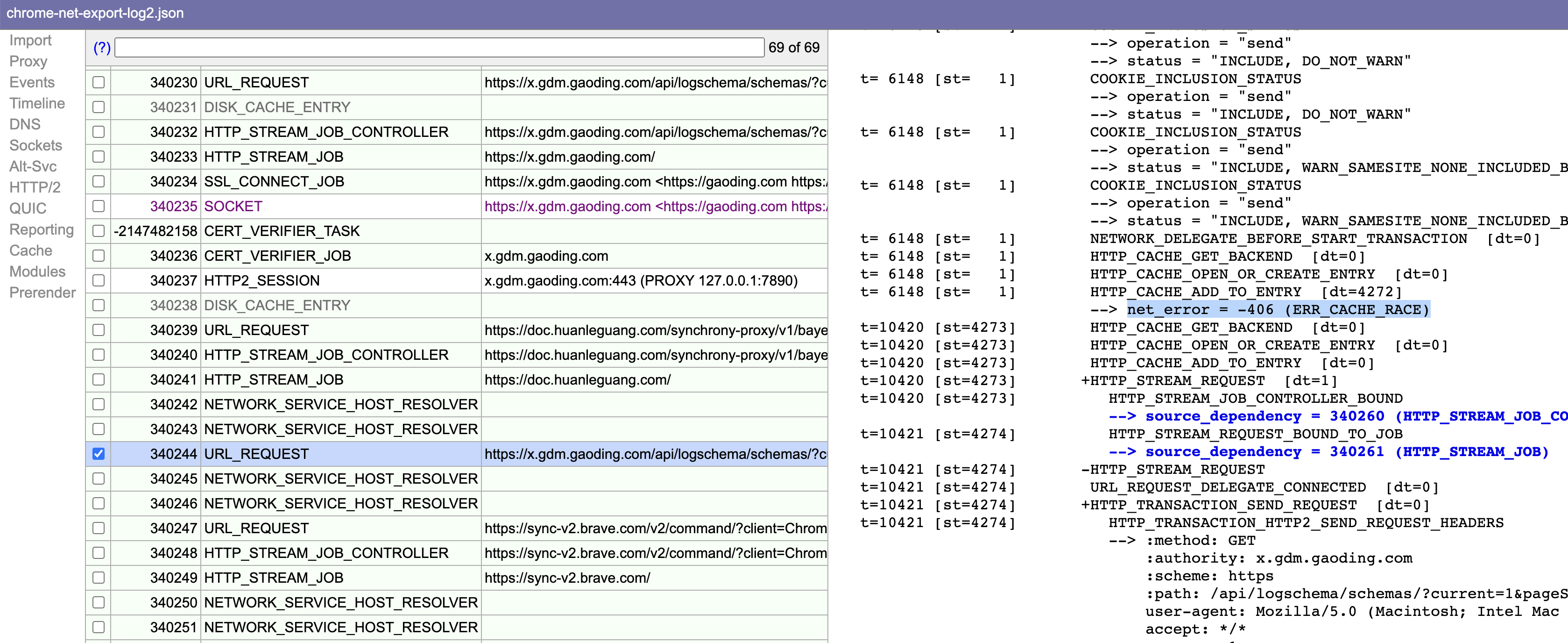Check the 340235 SOCKET row checkbox
Image resolution: width=1568 pixels, height=643 pixels.
click(x=99, y=207)
